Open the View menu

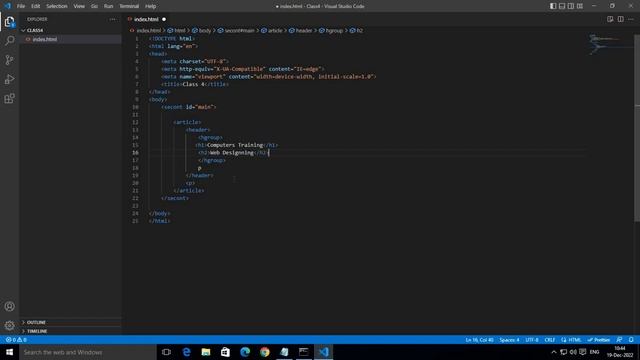pos(79,6)
